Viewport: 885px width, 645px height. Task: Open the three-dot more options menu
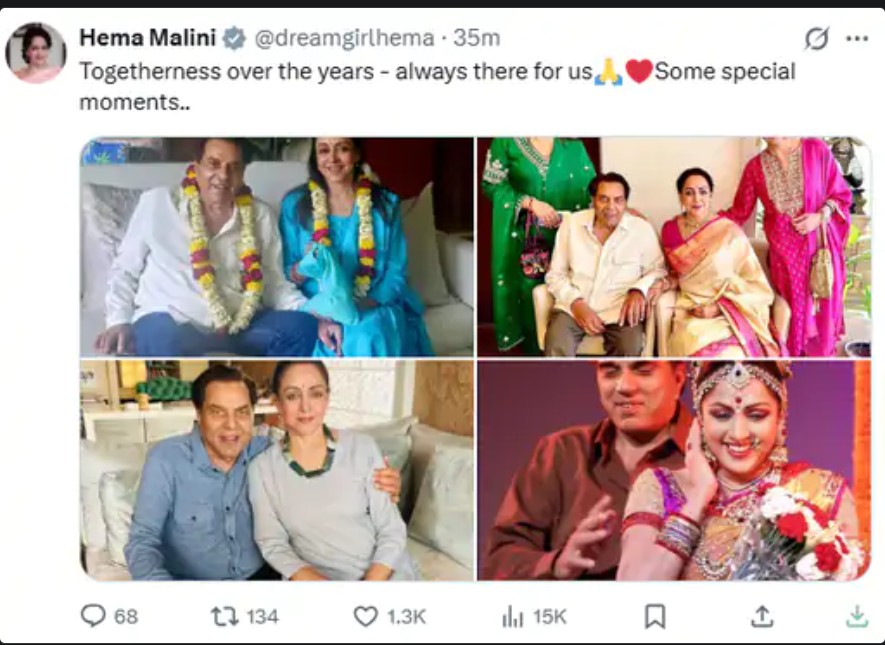857,38
